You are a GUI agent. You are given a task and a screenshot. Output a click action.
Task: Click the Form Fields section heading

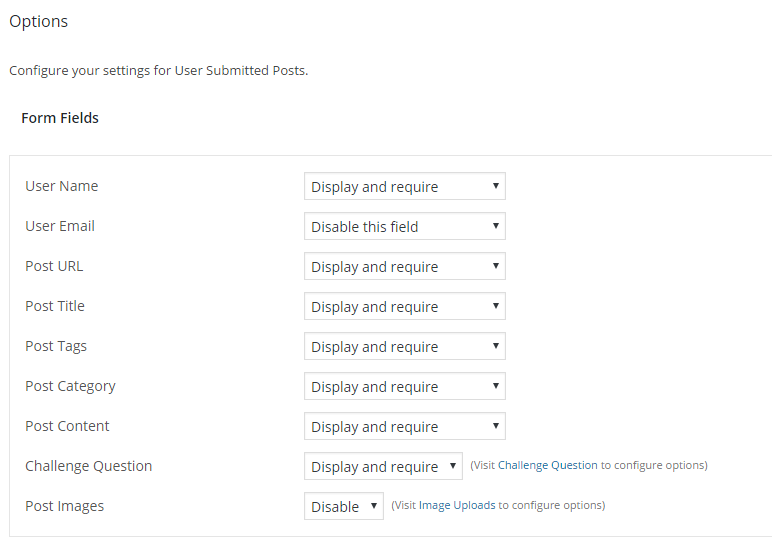click(x=60, y=118)
